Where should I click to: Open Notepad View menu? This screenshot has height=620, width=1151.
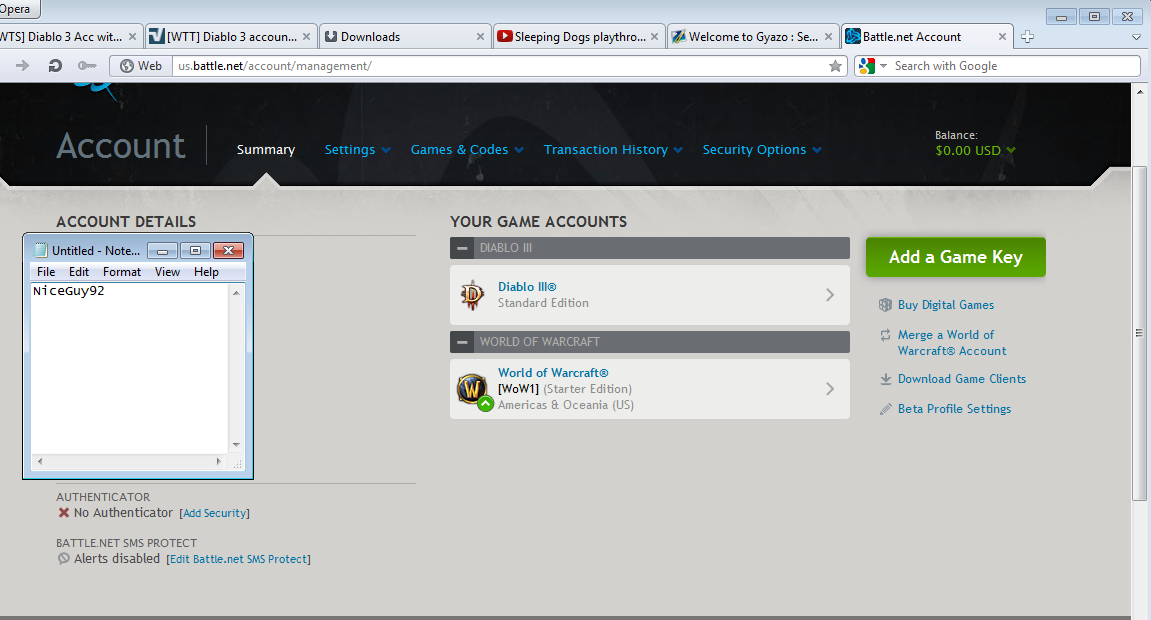click(x=167, y=271)
